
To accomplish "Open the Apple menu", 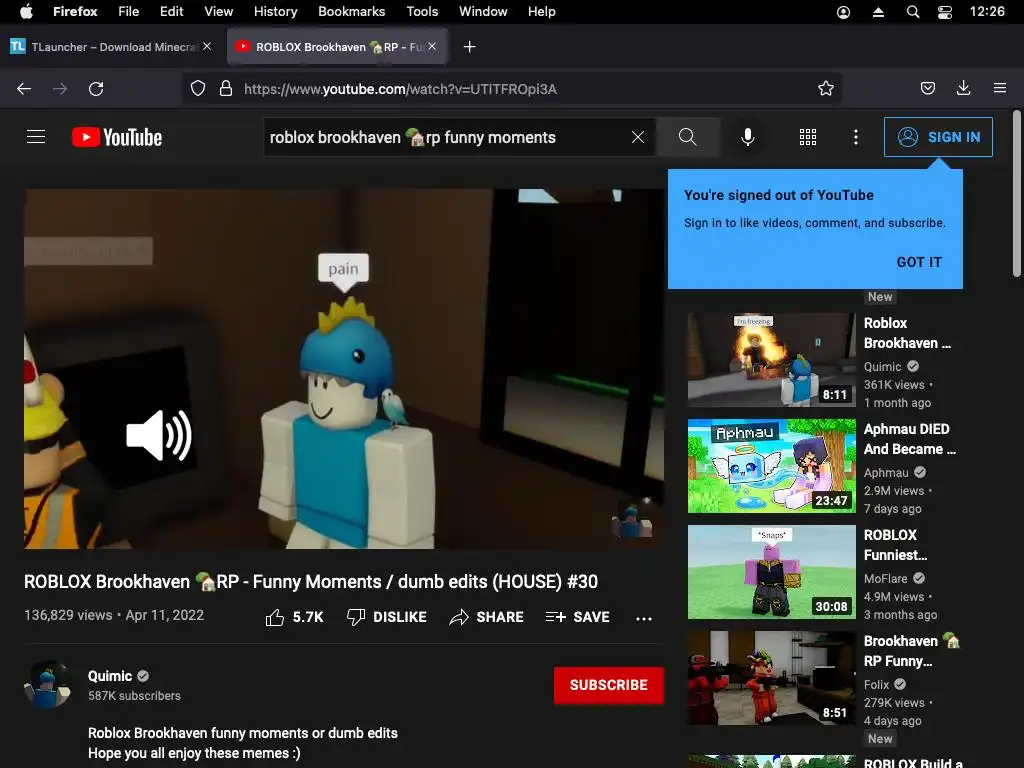I will click(x=26, y=12).
